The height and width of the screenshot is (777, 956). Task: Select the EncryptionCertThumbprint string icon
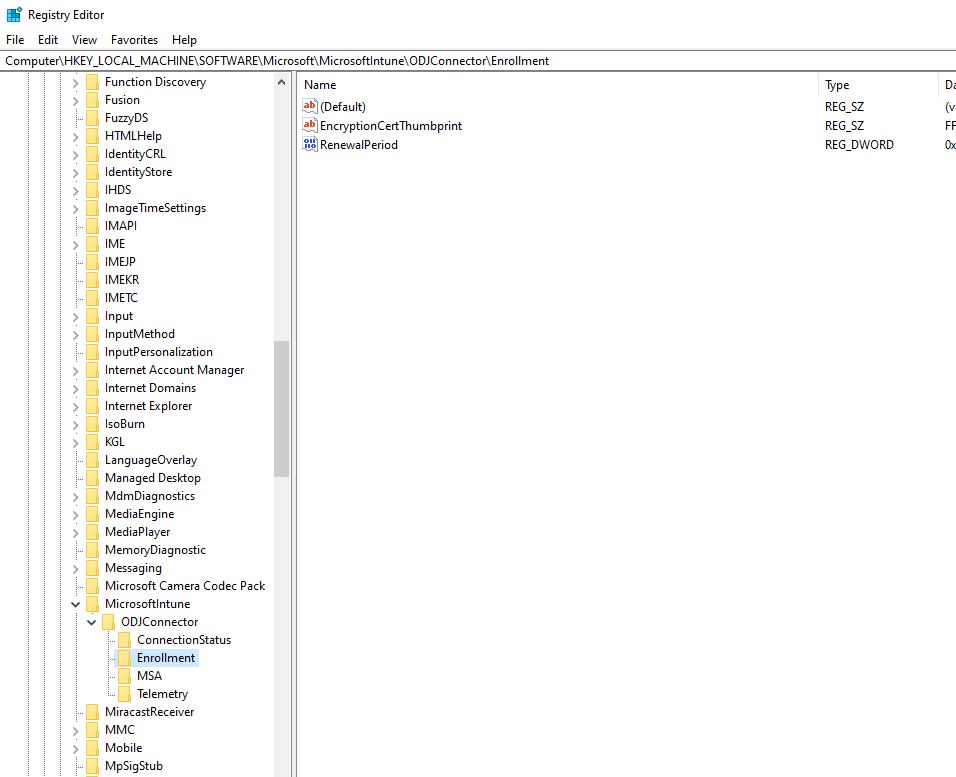310,125
